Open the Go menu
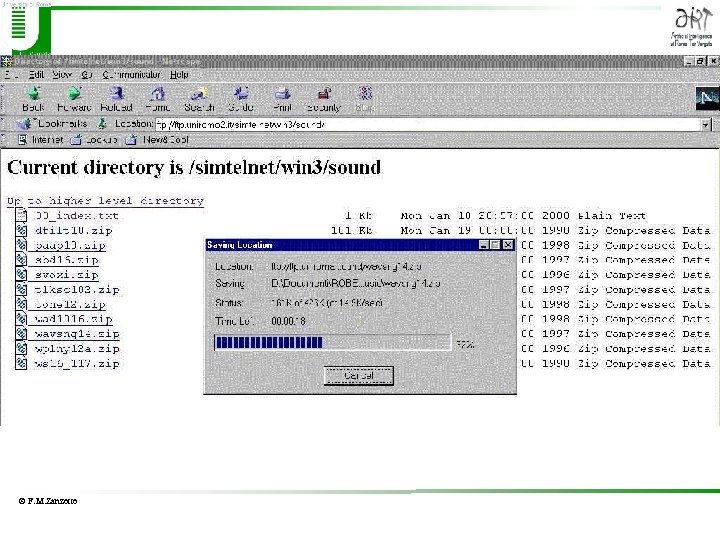Image resolution: width=720 pixels, height=540 pixels. [x=87, y=74]
